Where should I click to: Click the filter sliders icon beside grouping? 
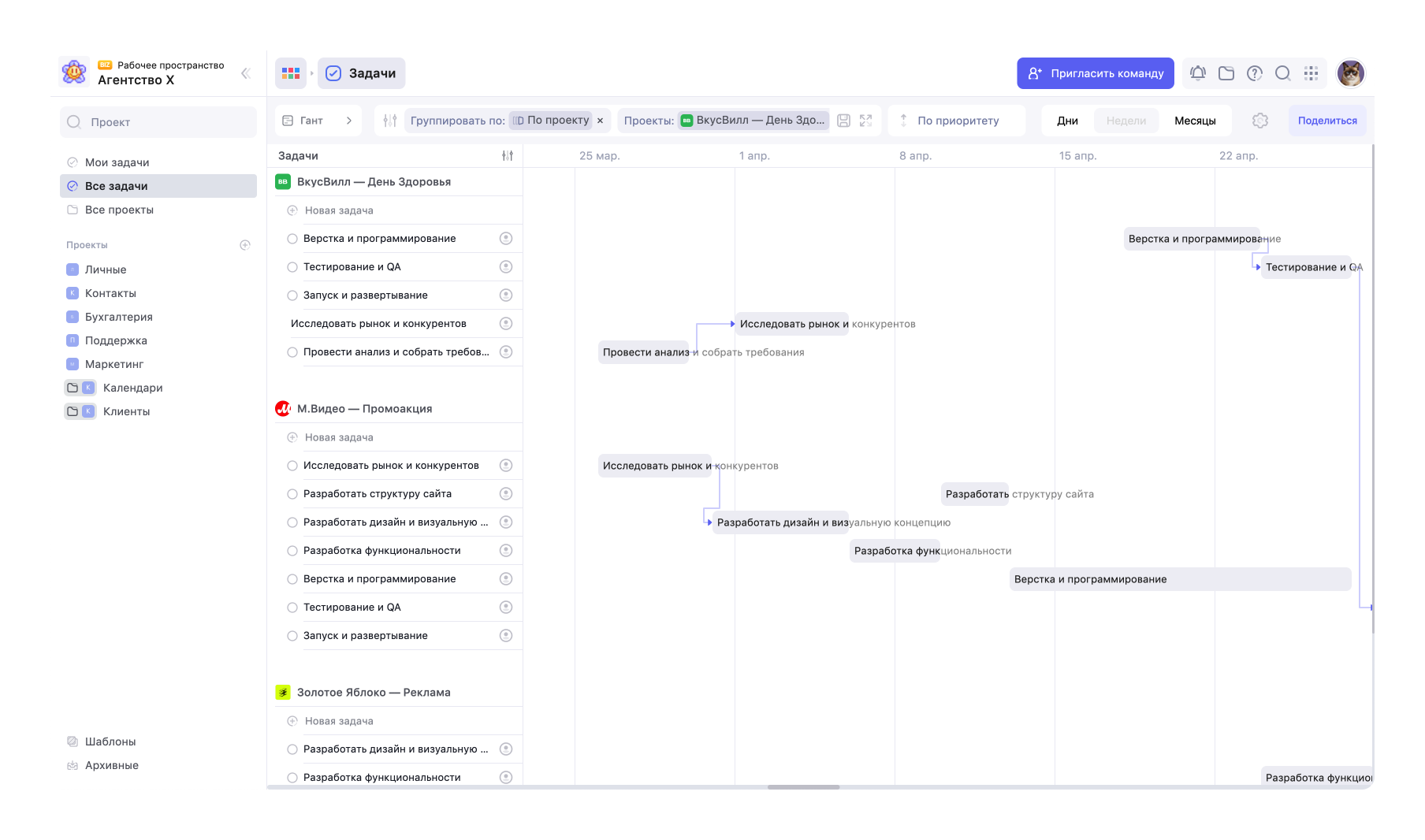click(x=390, y=121)
